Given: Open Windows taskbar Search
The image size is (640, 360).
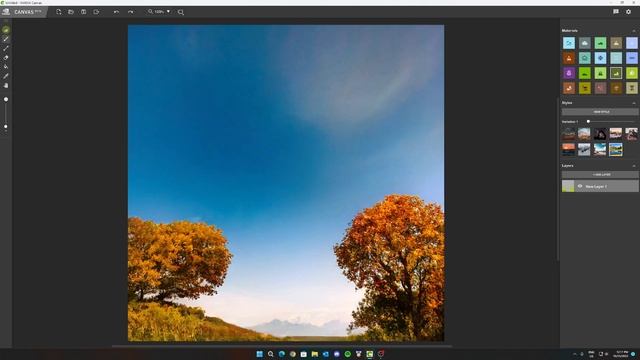Looking at the screenshot, I should (x=271, y=354).
